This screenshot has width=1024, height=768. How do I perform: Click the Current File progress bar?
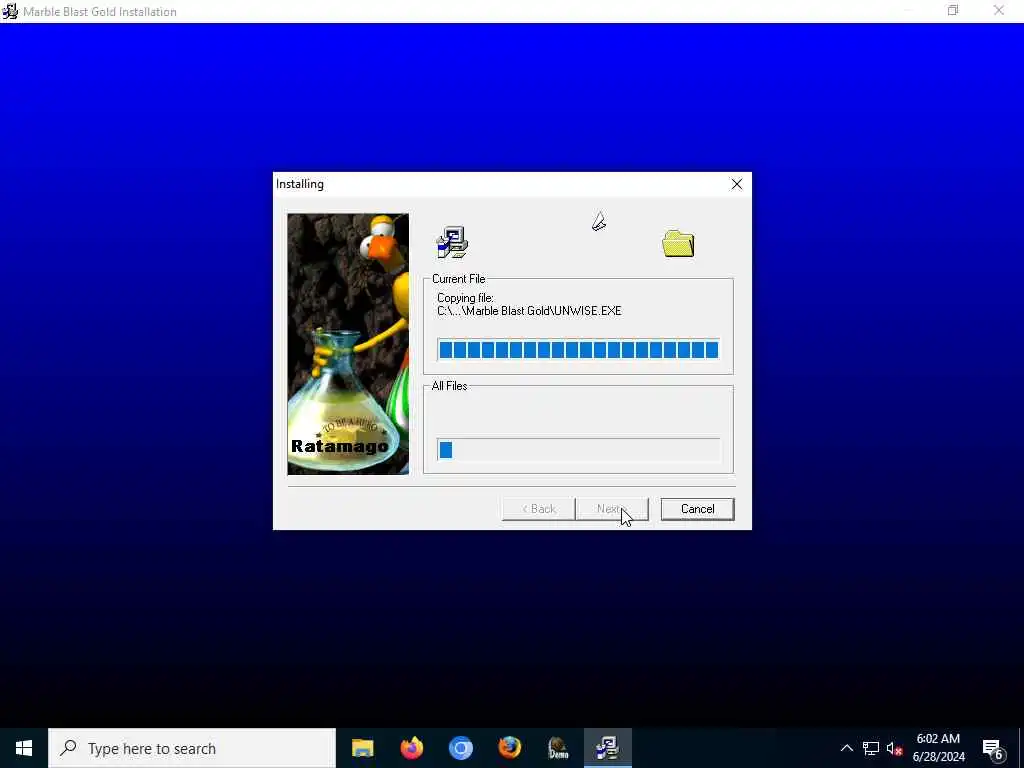pos(579,349)
